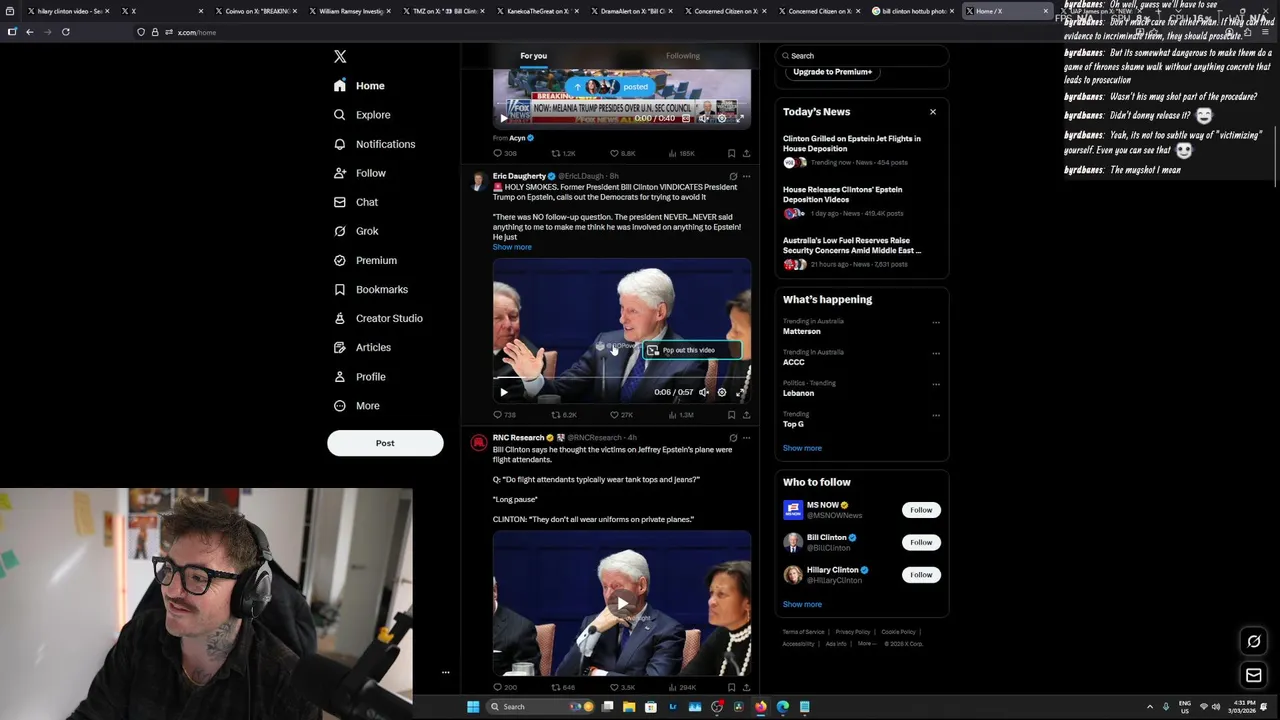The width and height of the screenshot is (1280, 720).
Task: Click the white Post button
Action: click(385, 443)
